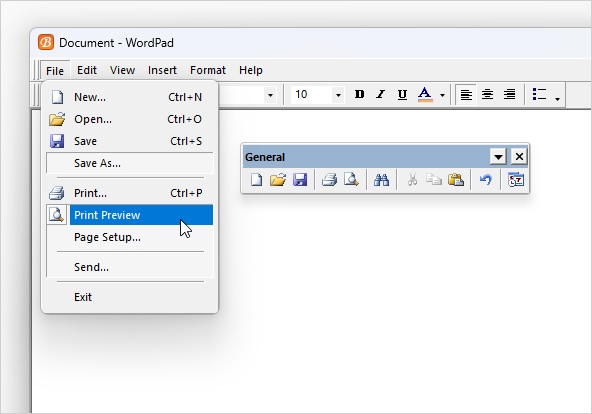The width and height of the screenshot is (592, 414).
Task: Toggle Underline formatting button
Action: (x=402, y=94)
